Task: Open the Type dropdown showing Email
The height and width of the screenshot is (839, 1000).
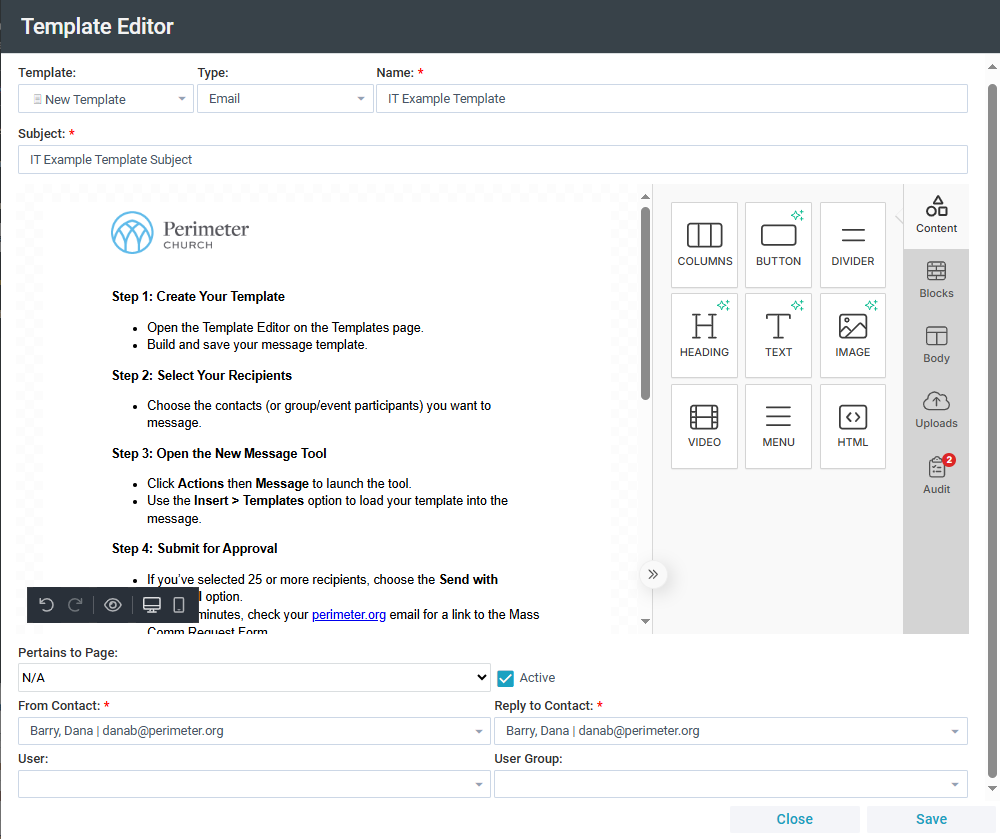Action: pos(285,99)
